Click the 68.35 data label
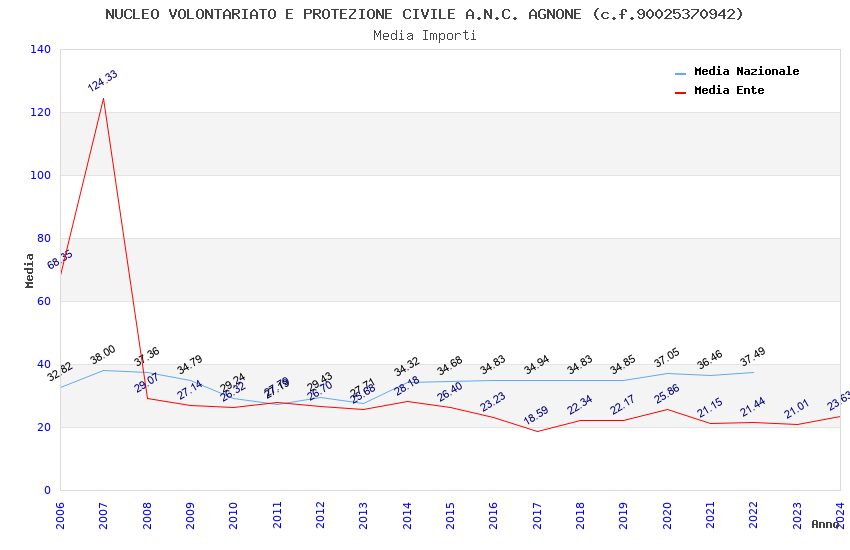This screenshot has height=550, width=850. click(60, 260)
